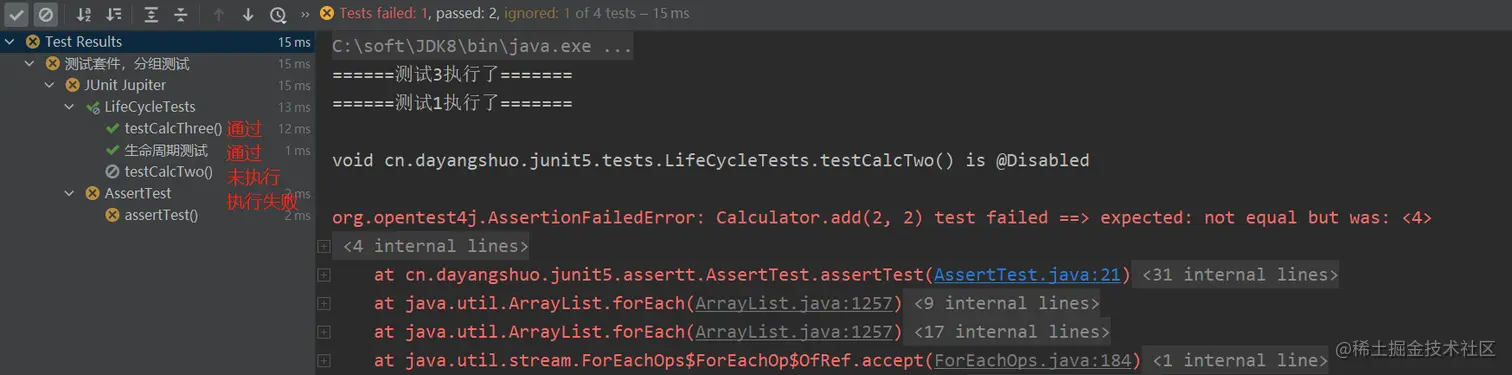
Task: Sort tests by duration
Action: pyautogui.click(x=114, y=14)
